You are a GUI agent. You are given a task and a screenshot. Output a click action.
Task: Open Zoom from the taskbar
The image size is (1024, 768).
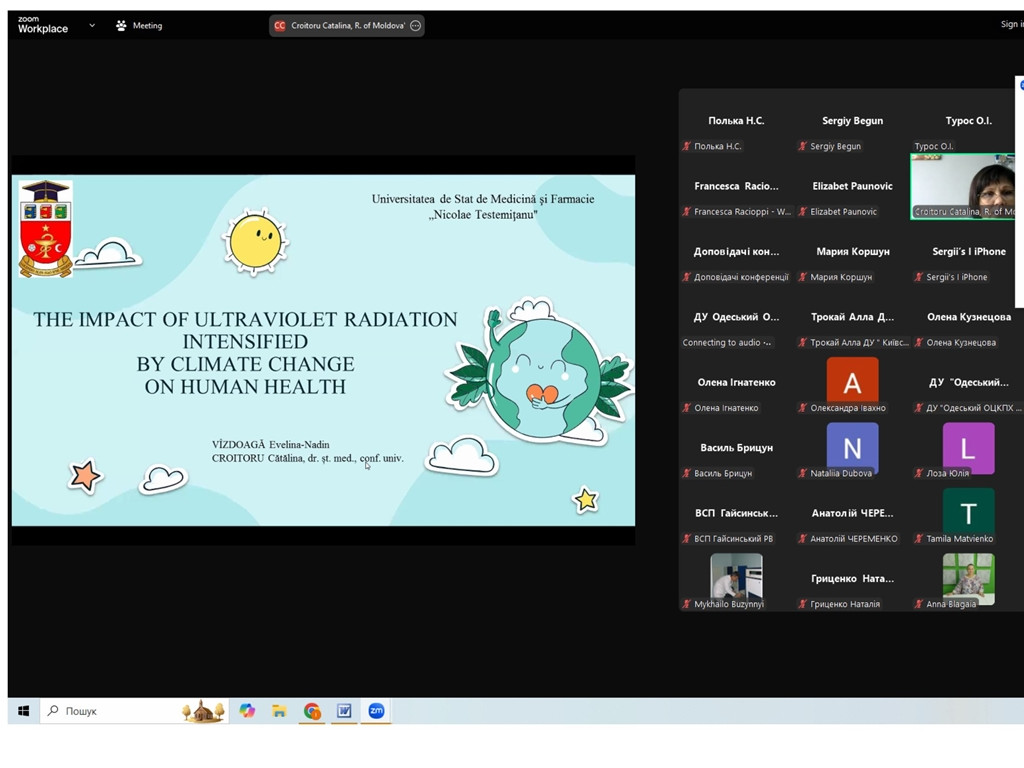(376, 711)
